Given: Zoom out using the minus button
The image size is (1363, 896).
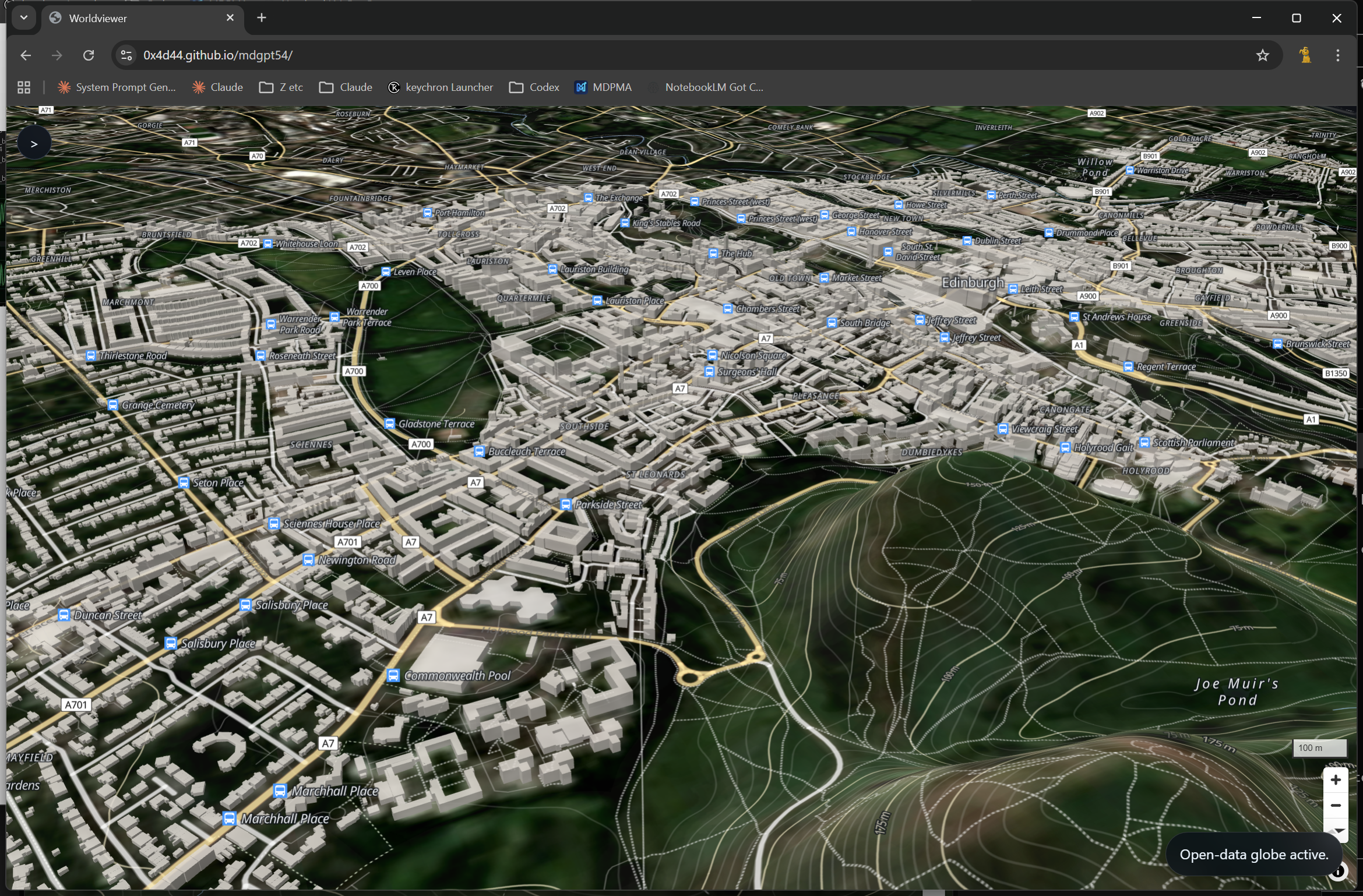Looking at the screenshot, I should coord(1337,805).
